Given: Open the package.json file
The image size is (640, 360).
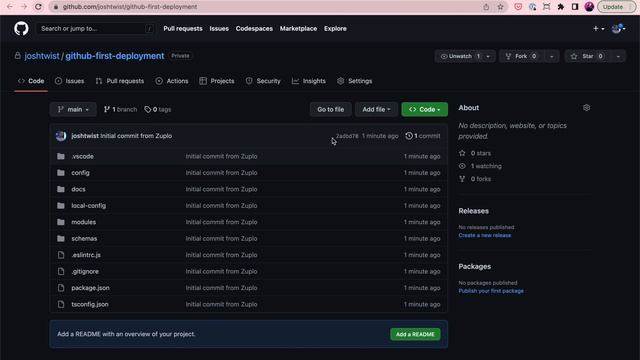Looking at the screenshot, I should pyautogui.click(x=90, y=288).
